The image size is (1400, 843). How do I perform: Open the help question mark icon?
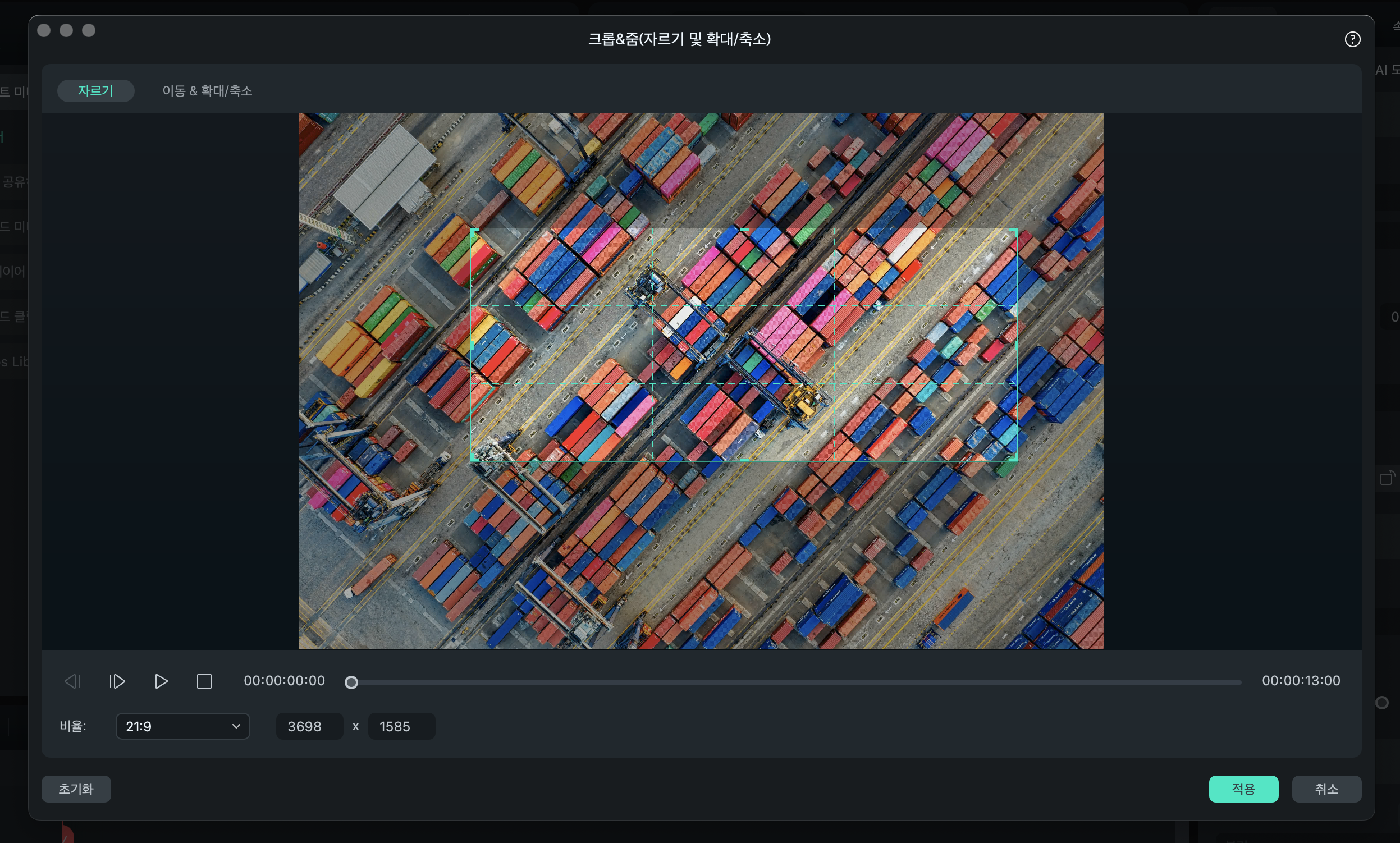click(x=1352, y=39)
